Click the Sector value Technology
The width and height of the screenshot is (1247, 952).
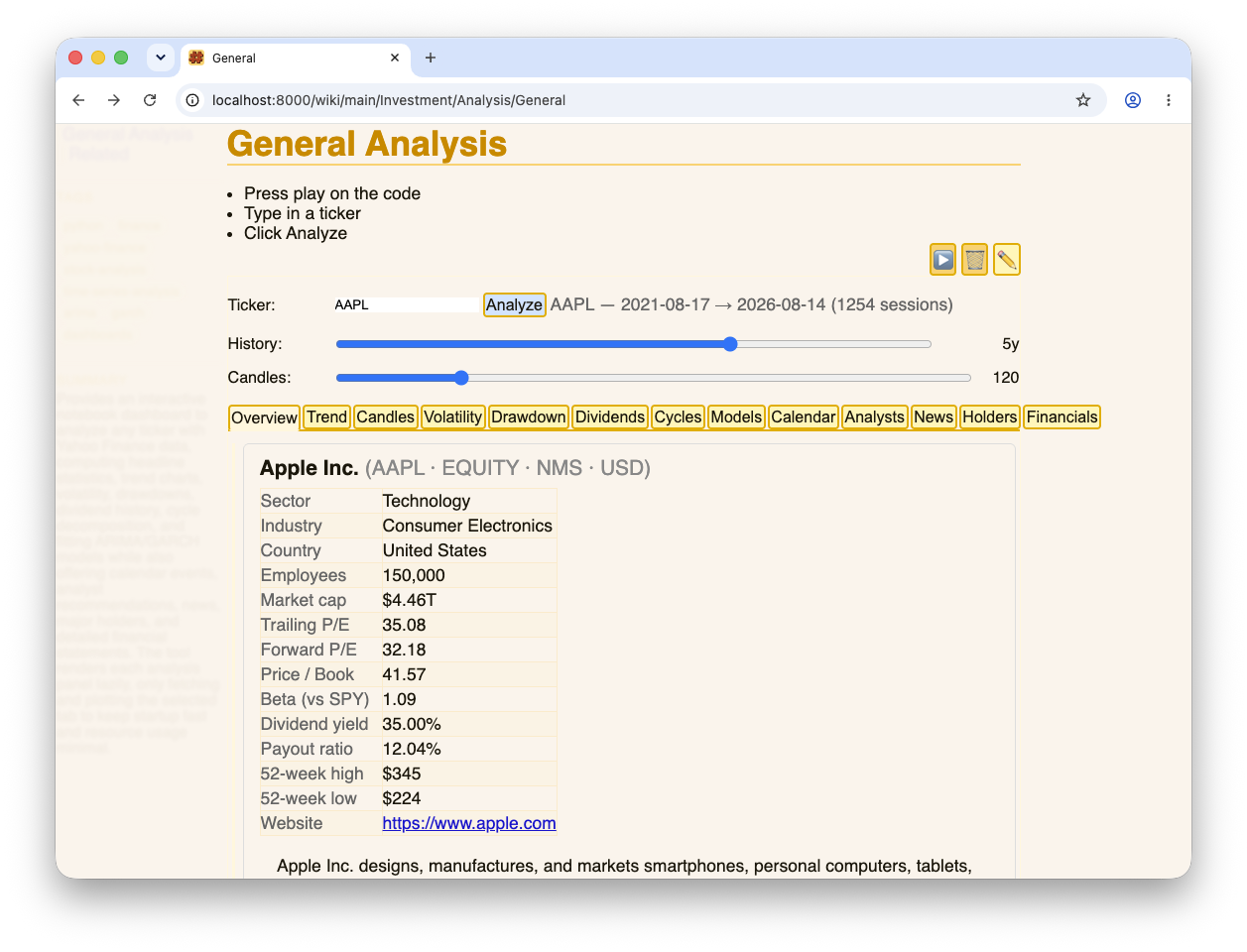427,501
